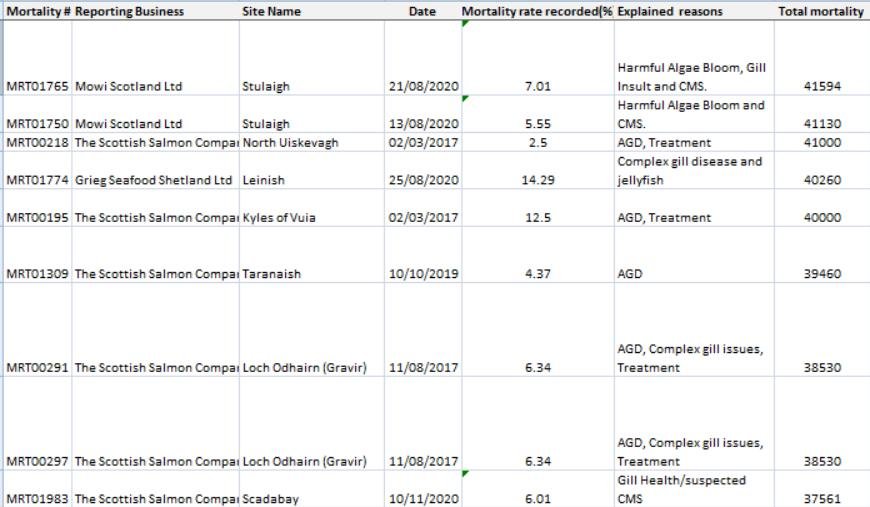Select the "Complex gill disease and jellyfish" cell

(x=689, y=171)
